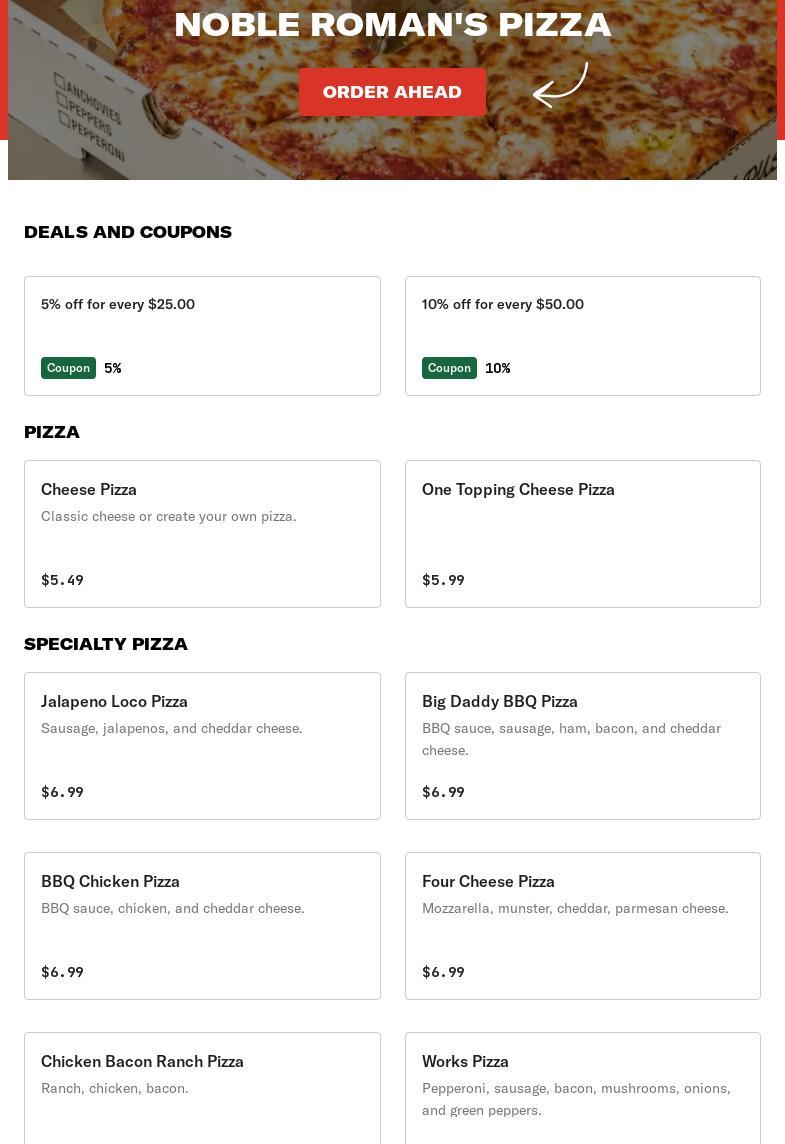Click the $5.99 One Topping price
Viewport: 785px width, 1144px height.
(x=443, y=580)
